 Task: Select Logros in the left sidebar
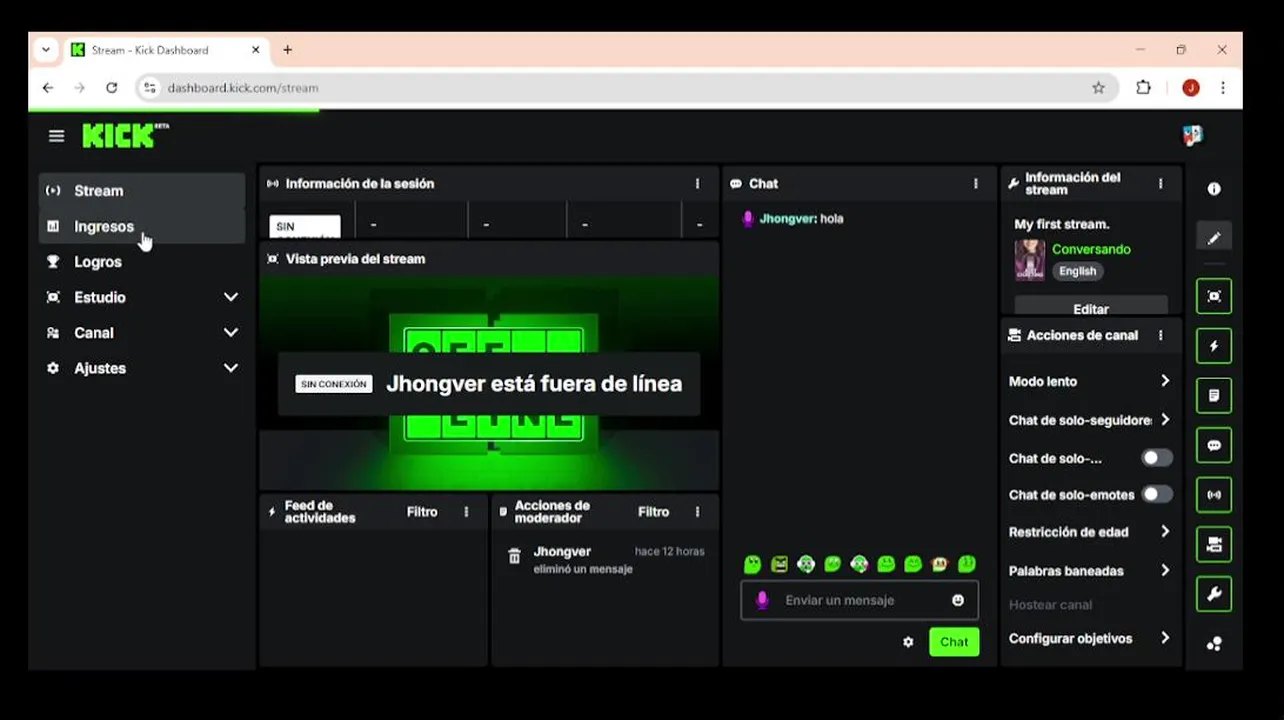(x=143, y=262)
